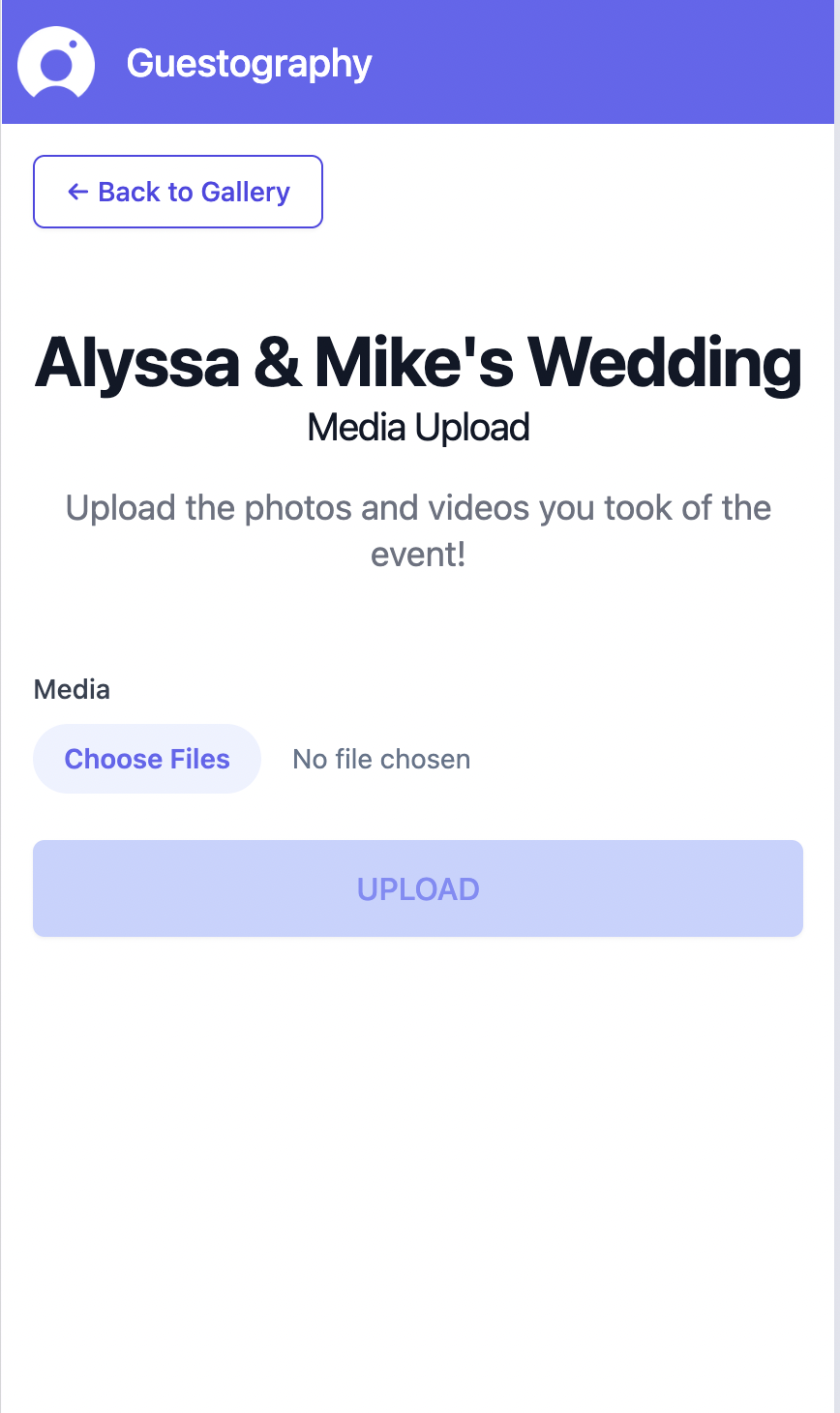Click the Alyssa & Mike's Wedding heading

[418, 363]
